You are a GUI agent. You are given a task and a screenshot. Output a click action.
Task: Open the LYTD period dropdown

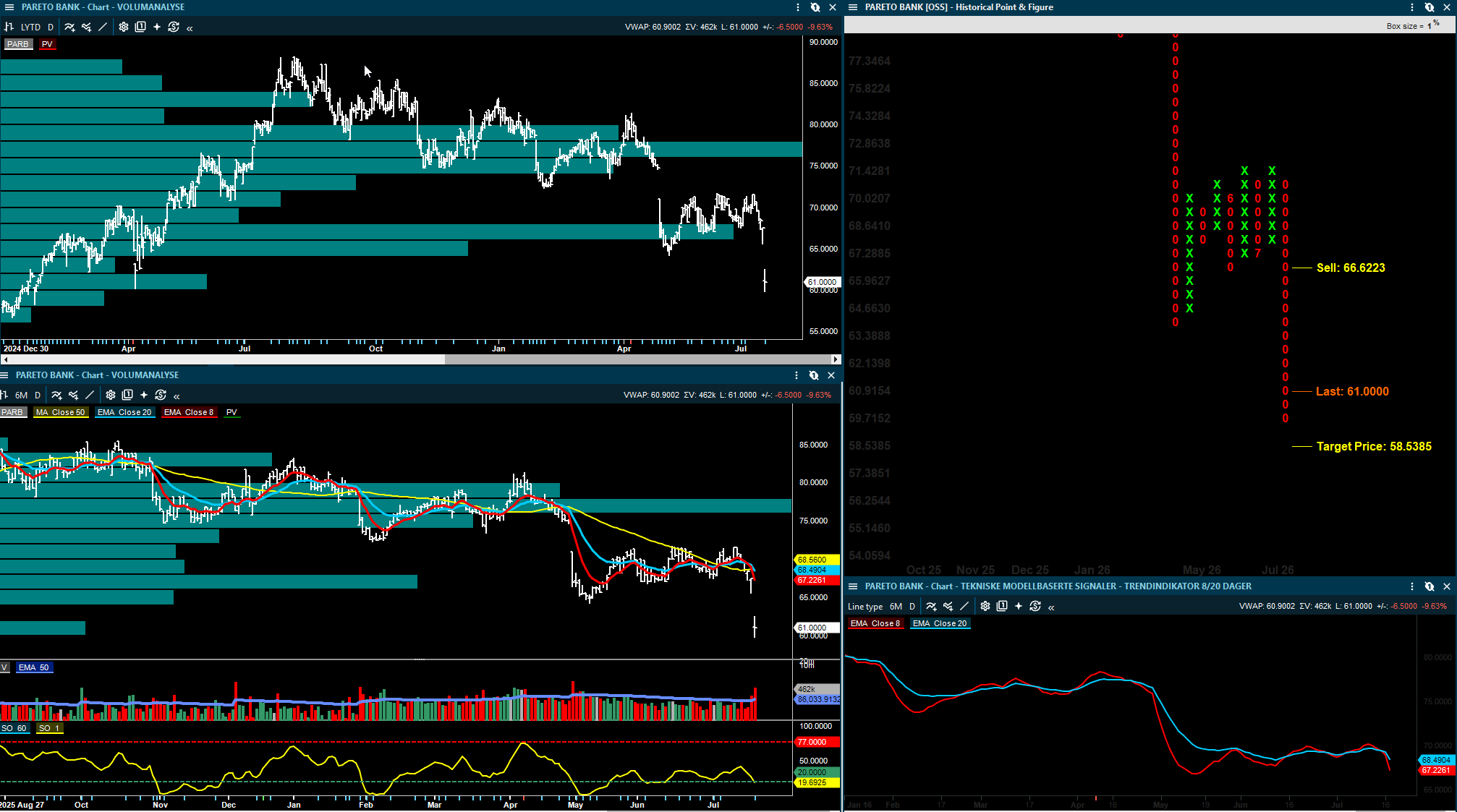tap(30, 27)
